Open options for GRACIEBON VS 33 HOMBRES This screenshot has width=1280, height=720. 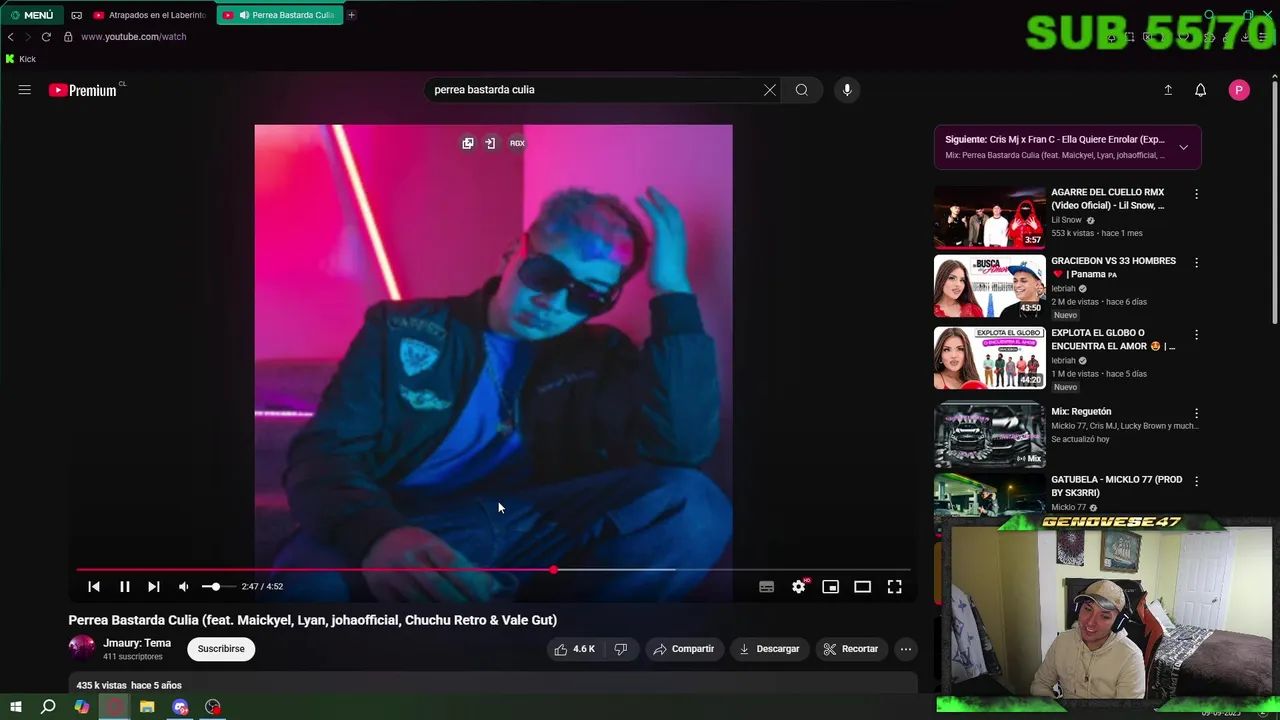coord(1196,263)
